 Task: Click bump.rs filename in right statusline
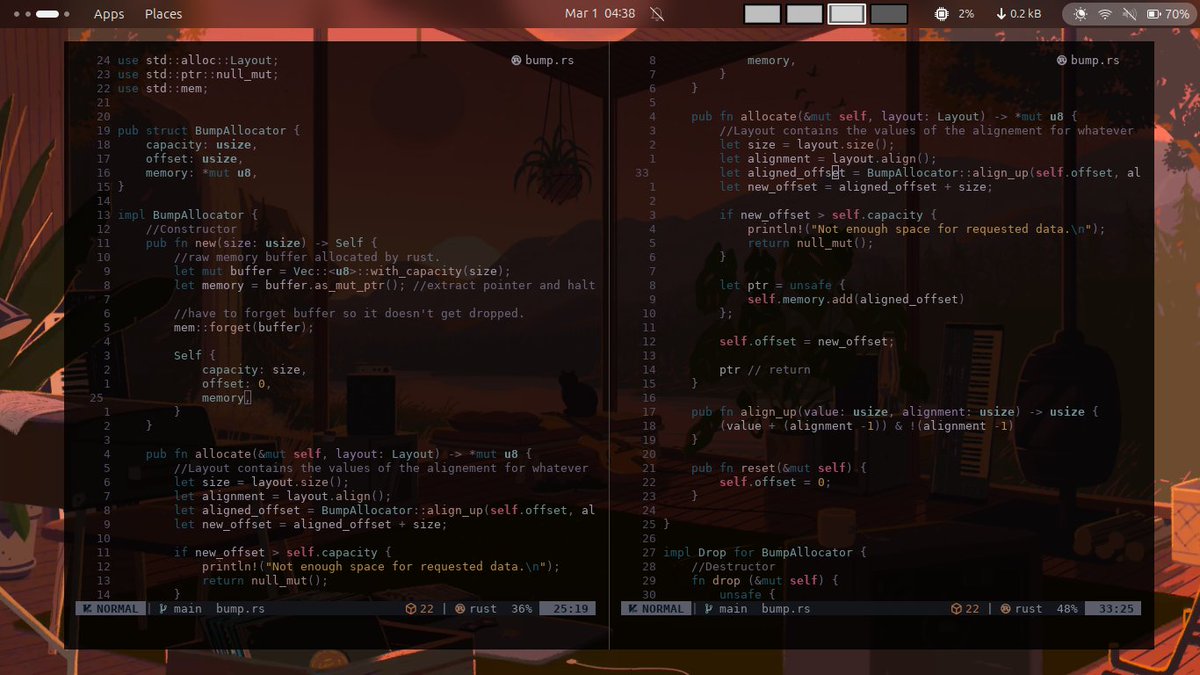click(786, 608)
